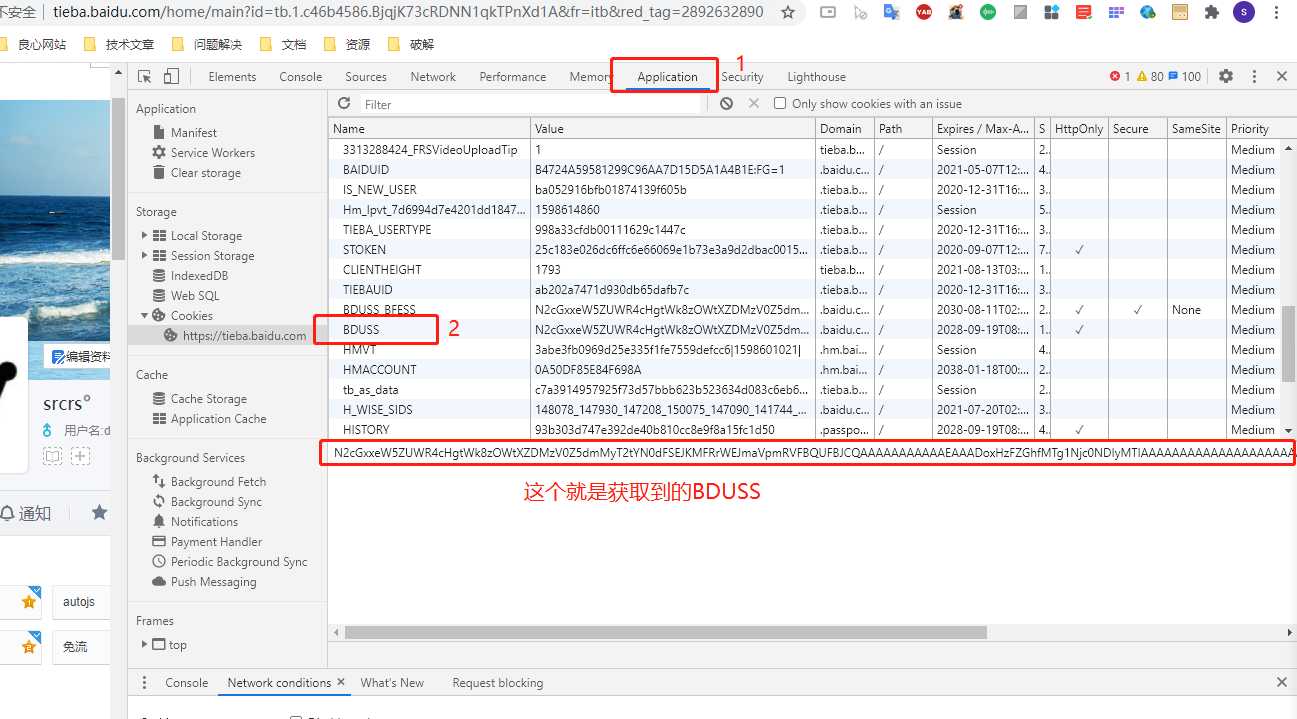Screen dimensions: 1297x719
Task: Open the Chrome extensions puzzle icon
Action: point(1212,13)
